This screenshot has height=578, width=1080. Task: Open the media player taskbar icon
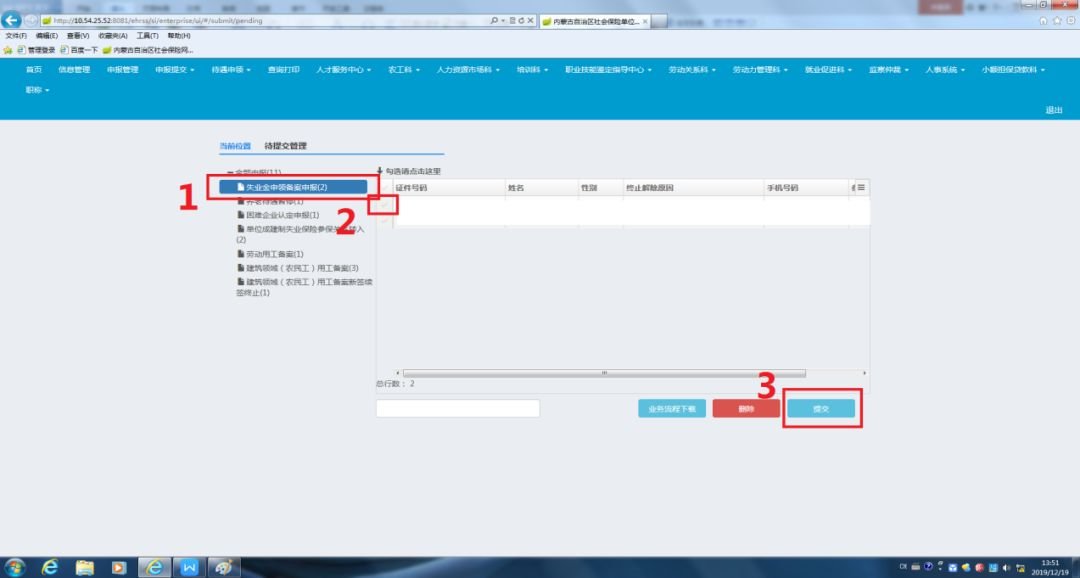coord(119,567)
